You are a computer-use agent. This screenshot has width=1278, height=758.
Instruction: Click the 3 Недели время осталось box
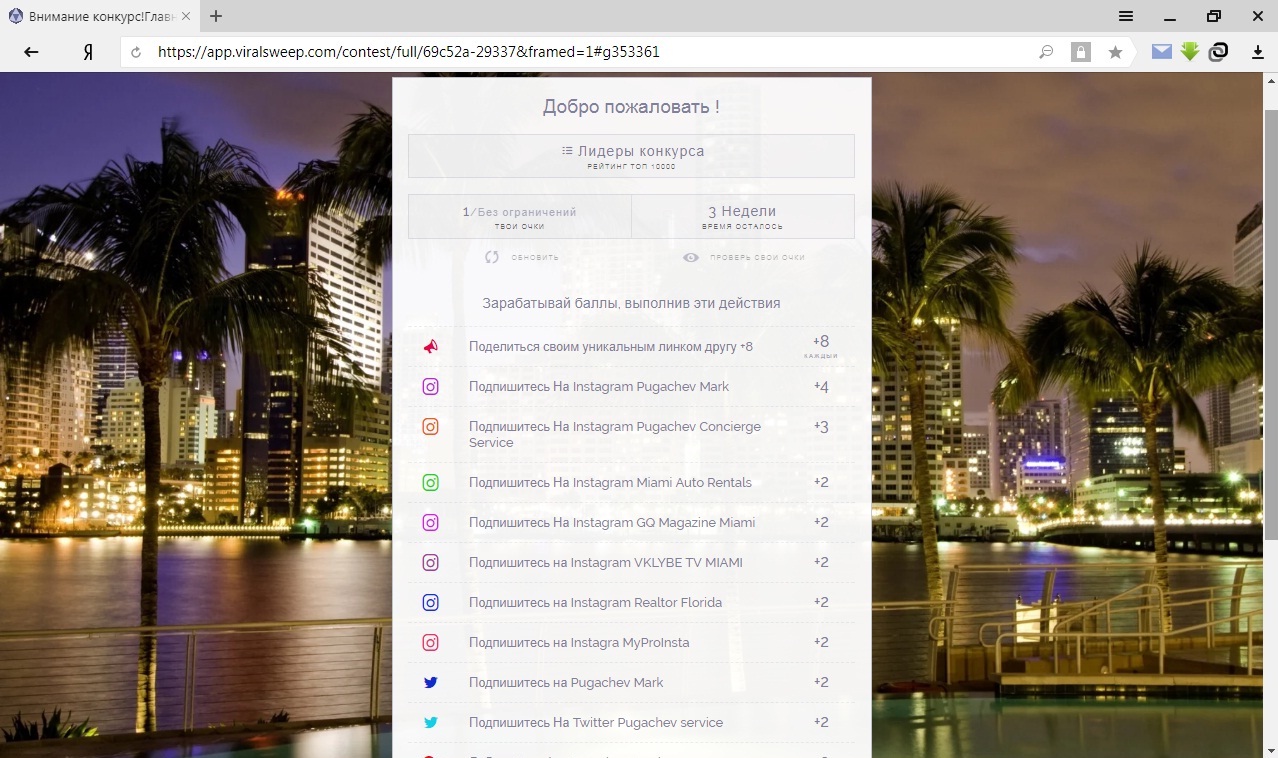pyautogui.click(x=743, y=216)
